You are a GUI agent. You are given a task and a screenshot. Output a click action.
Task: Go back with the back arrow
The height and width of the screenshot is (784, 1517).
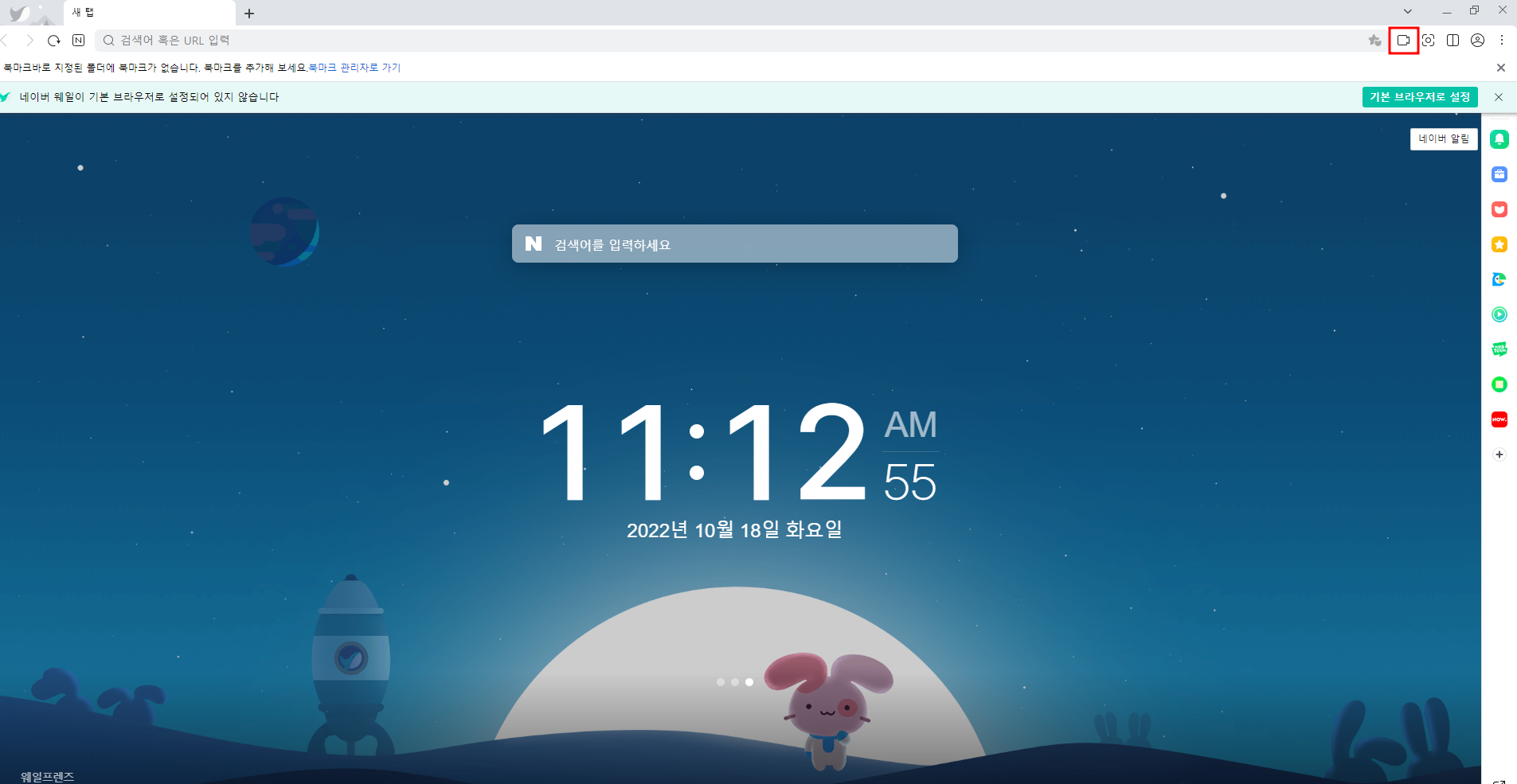[x=5, y=40]
